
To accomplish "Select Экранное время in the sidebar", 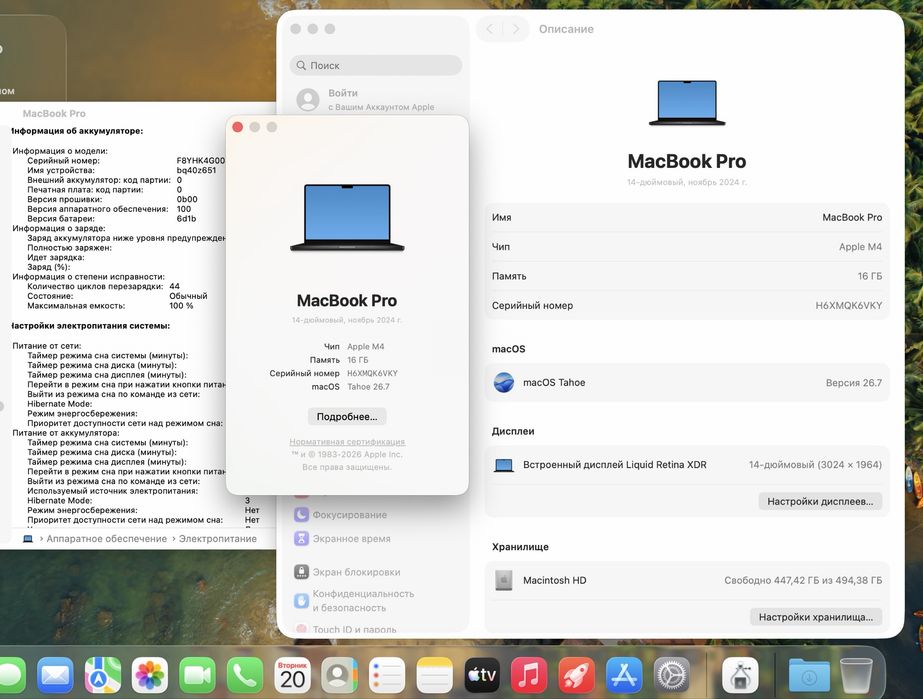I will pyautogui.click(x=351, y=538).
